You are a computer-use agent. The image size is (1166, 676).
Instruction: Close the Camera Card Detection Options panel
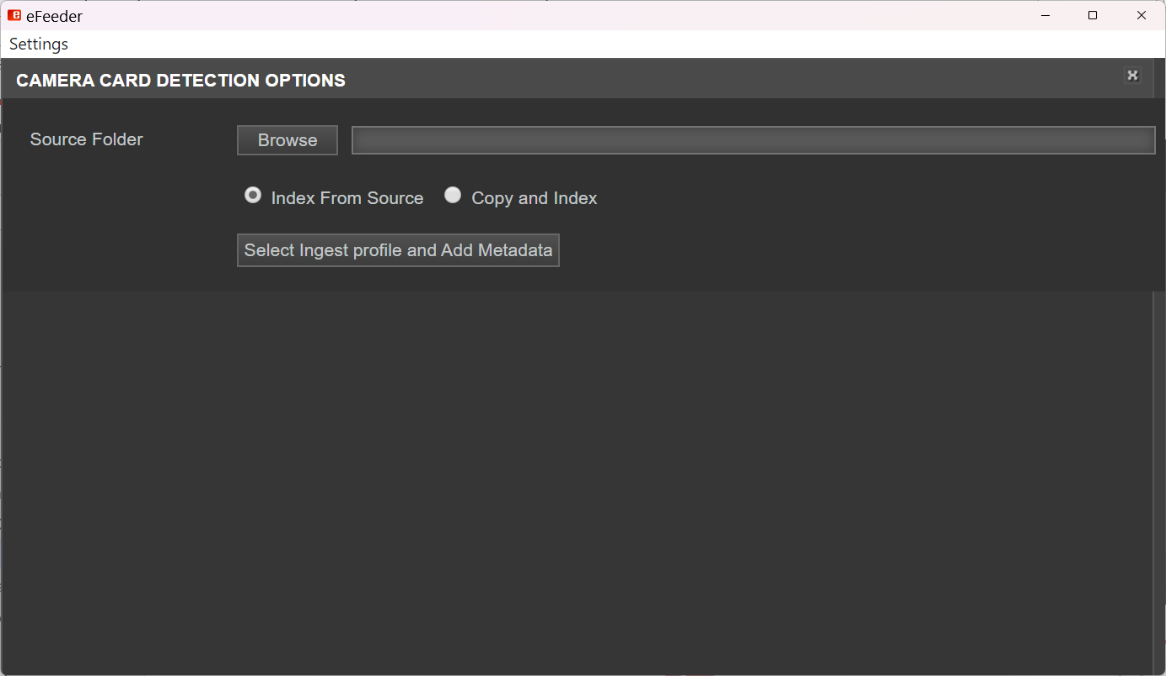(1132, 76)
